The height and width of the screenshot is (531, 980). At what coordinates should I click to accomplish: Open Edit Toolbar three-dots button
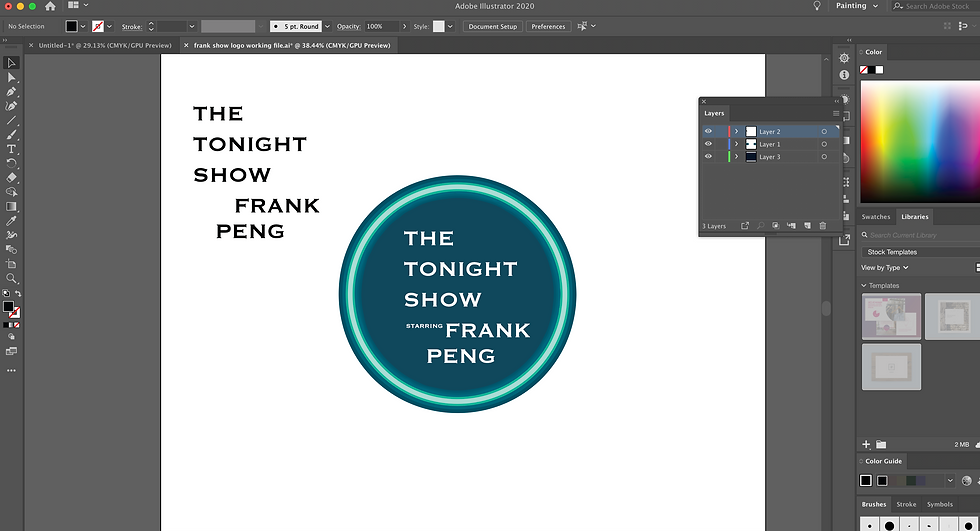pos(11,370)
